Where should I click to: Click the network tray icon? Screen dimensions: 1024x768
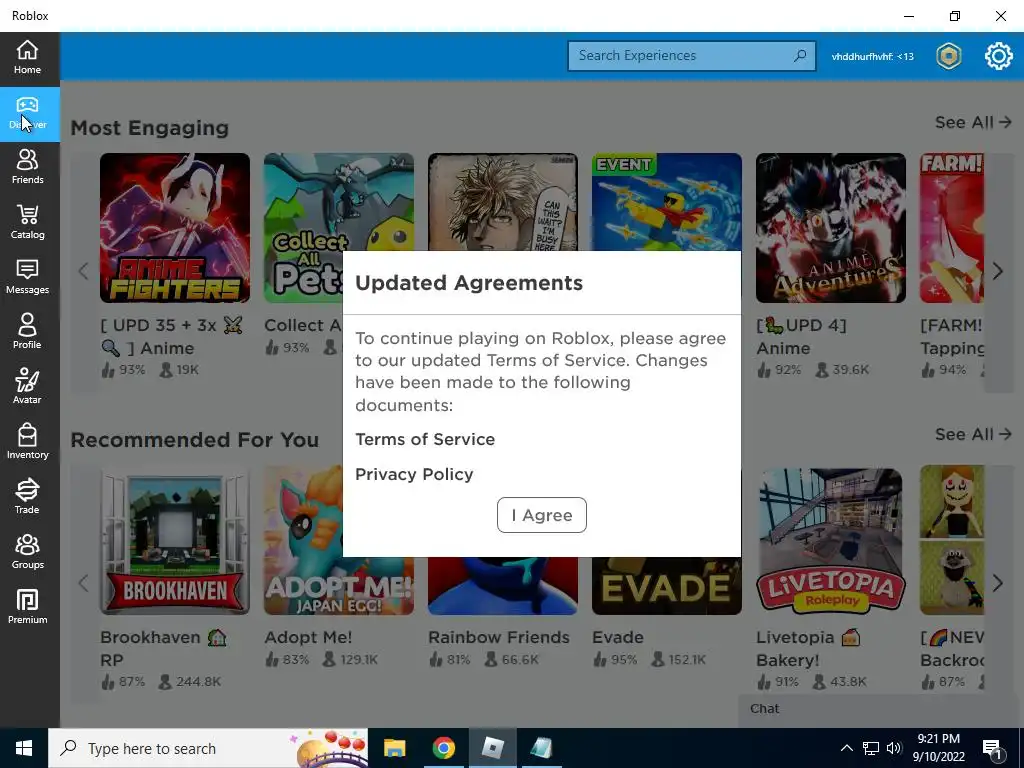pyautogui.click(x=871, y=748)
